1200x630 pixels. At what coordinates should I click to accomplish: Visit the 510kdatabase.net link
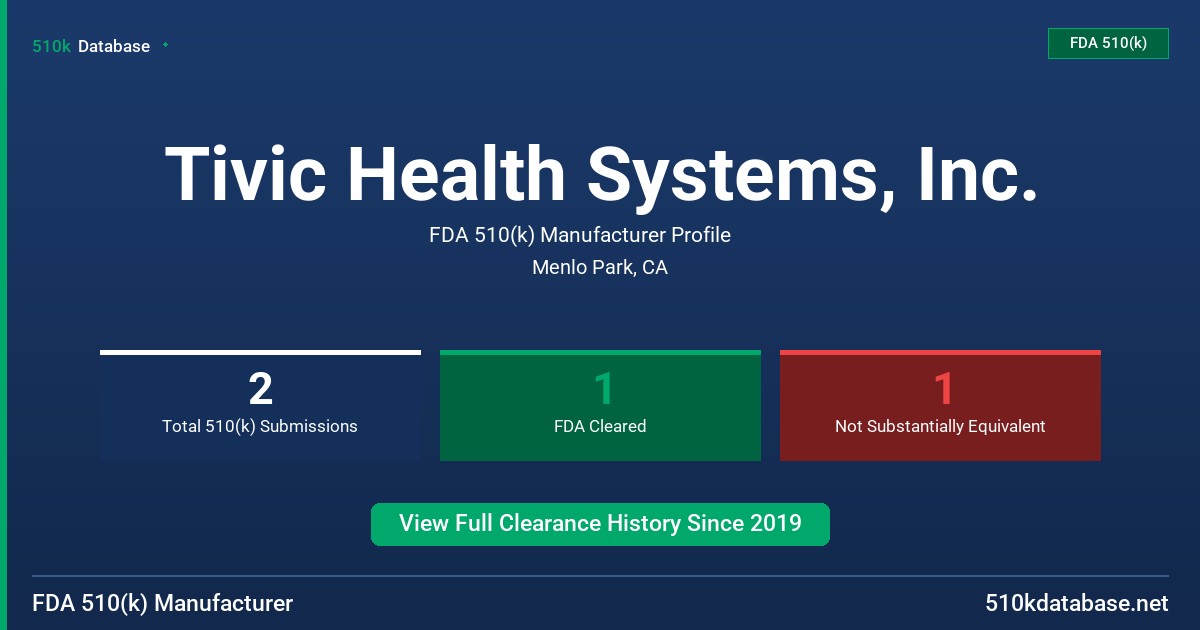pyautogui.click(x=1076, y=603)
